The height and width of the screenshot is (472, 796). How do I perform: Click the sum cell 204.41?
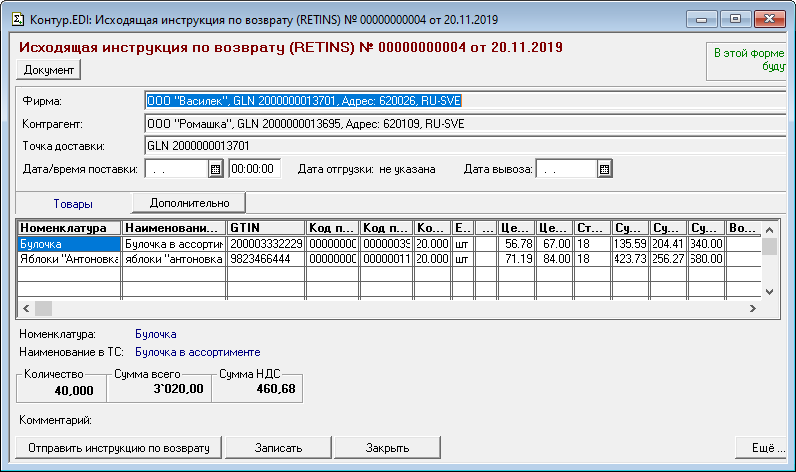pyautogui.click(x=668, y=244)
